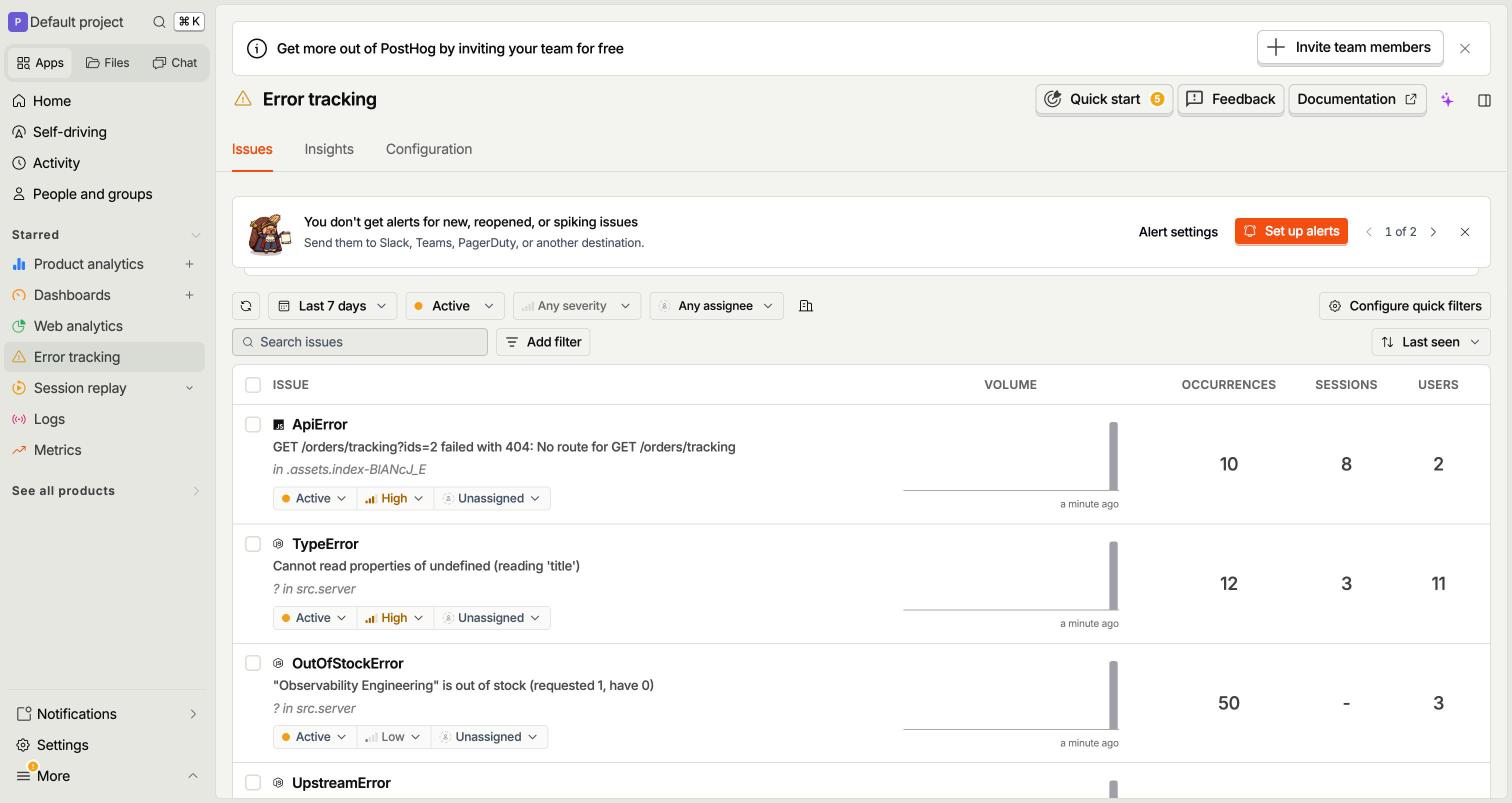
Task: Select the Chat tab in sidebar
Action: tap(175, 63)
